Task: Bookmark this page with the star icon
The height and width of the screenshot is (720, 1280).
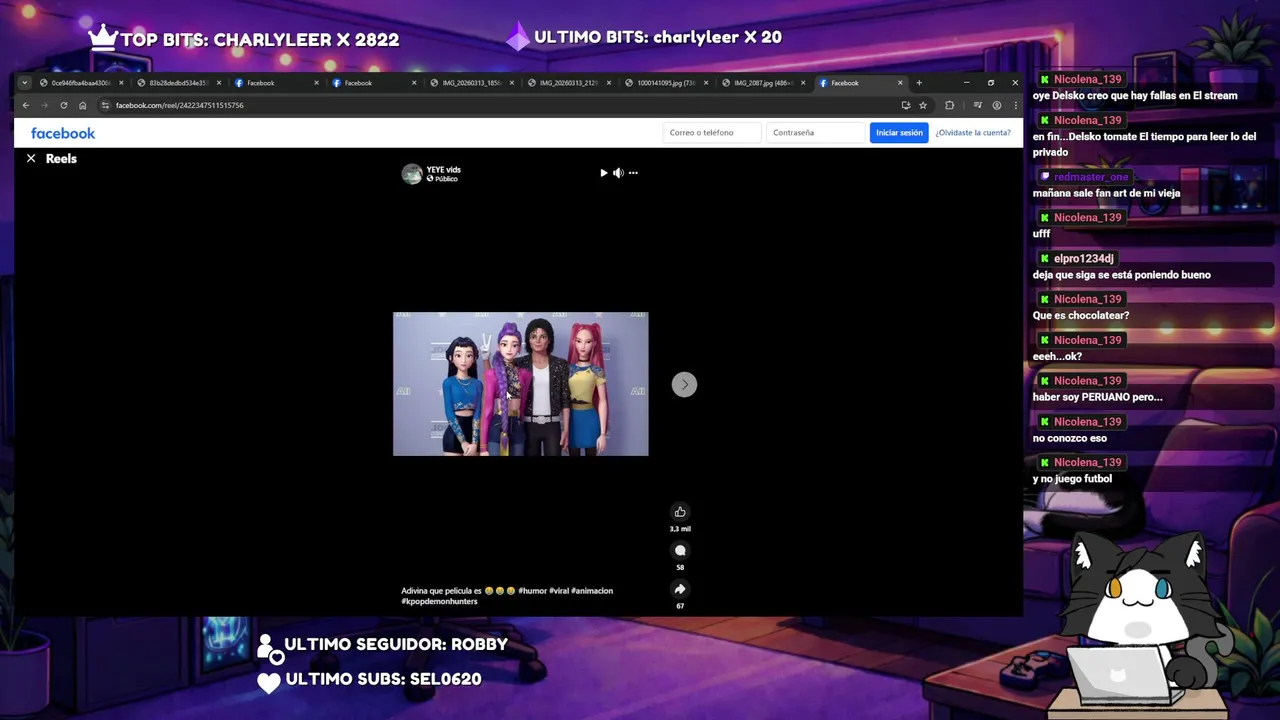Action: [x=923, y=105]
